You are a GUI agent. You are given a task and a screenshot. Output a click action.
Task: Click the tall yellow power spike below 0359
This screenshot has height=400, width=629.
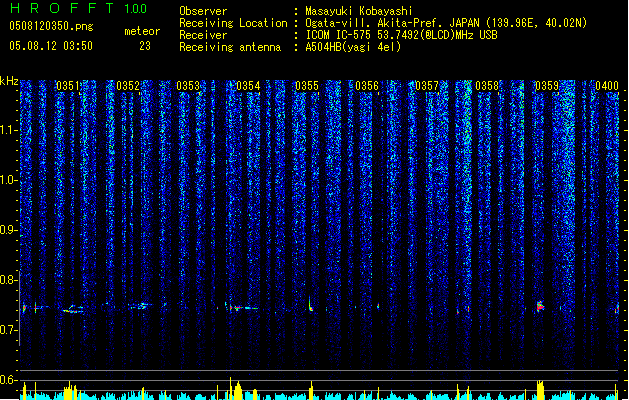click(540, 389)
